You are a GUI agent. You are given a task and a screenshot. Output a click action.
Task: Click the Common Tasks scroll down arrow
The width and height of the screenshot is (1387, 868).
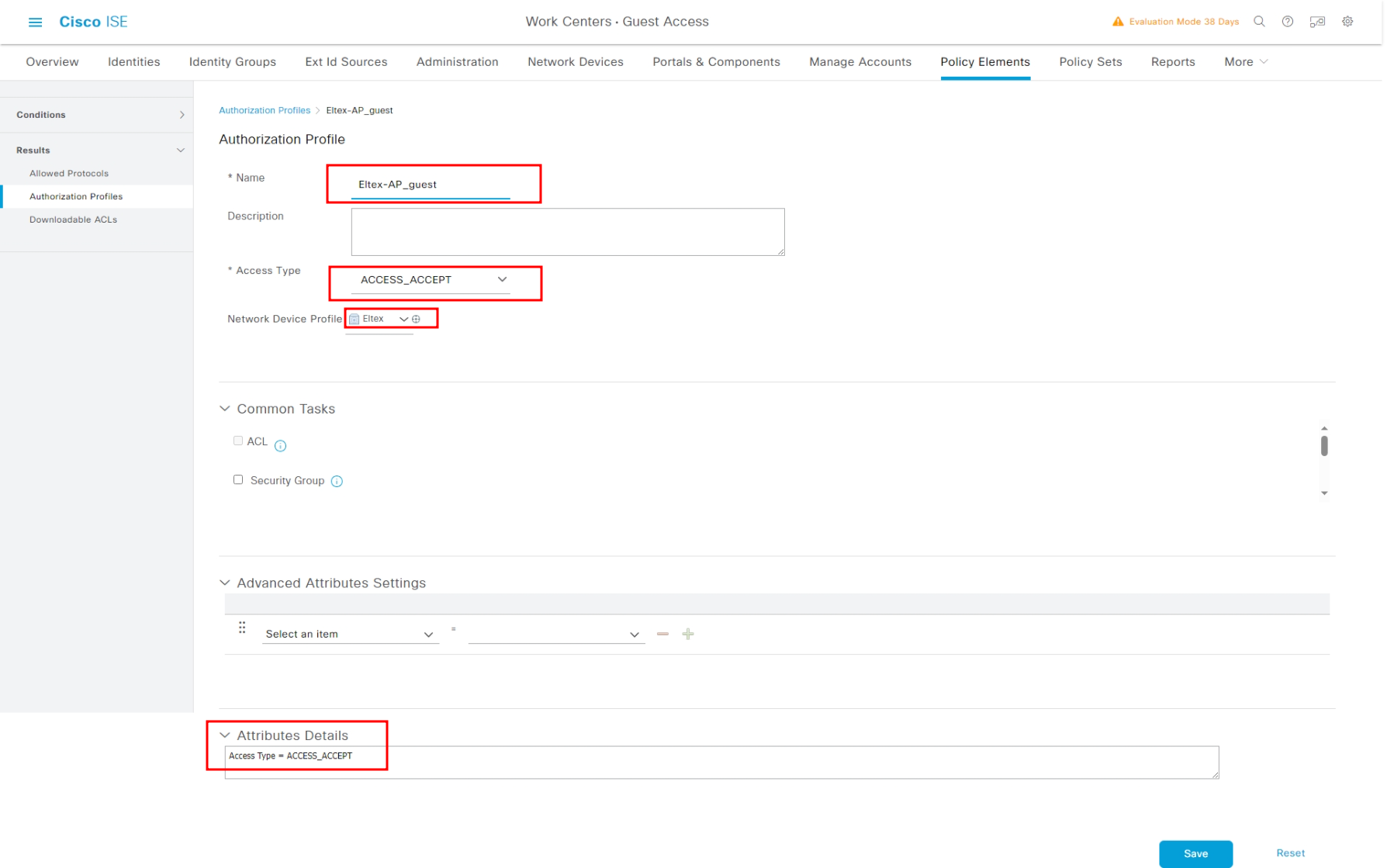(x=1324, y=493)
